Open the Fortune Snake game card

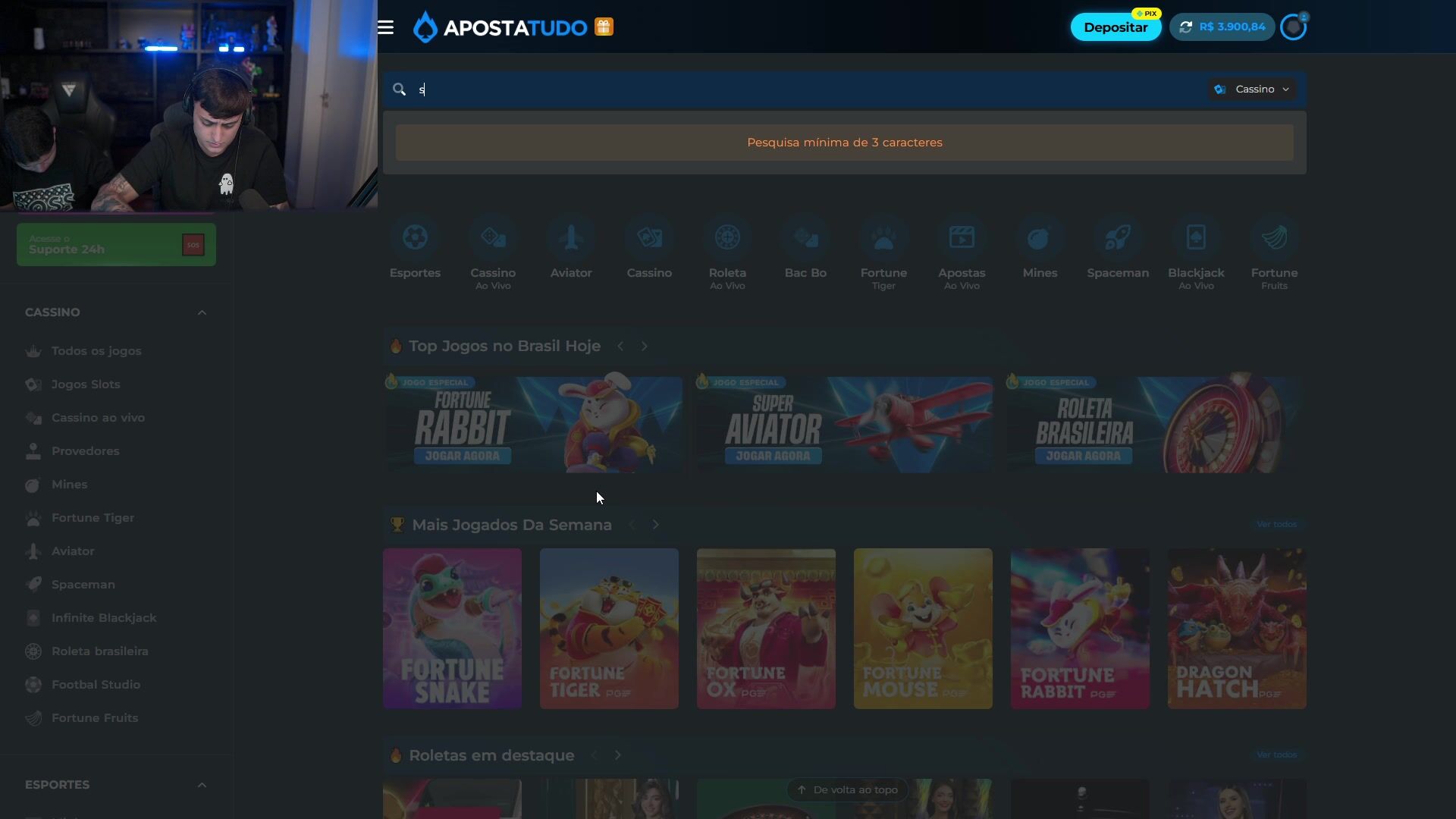tap(452, 629)
